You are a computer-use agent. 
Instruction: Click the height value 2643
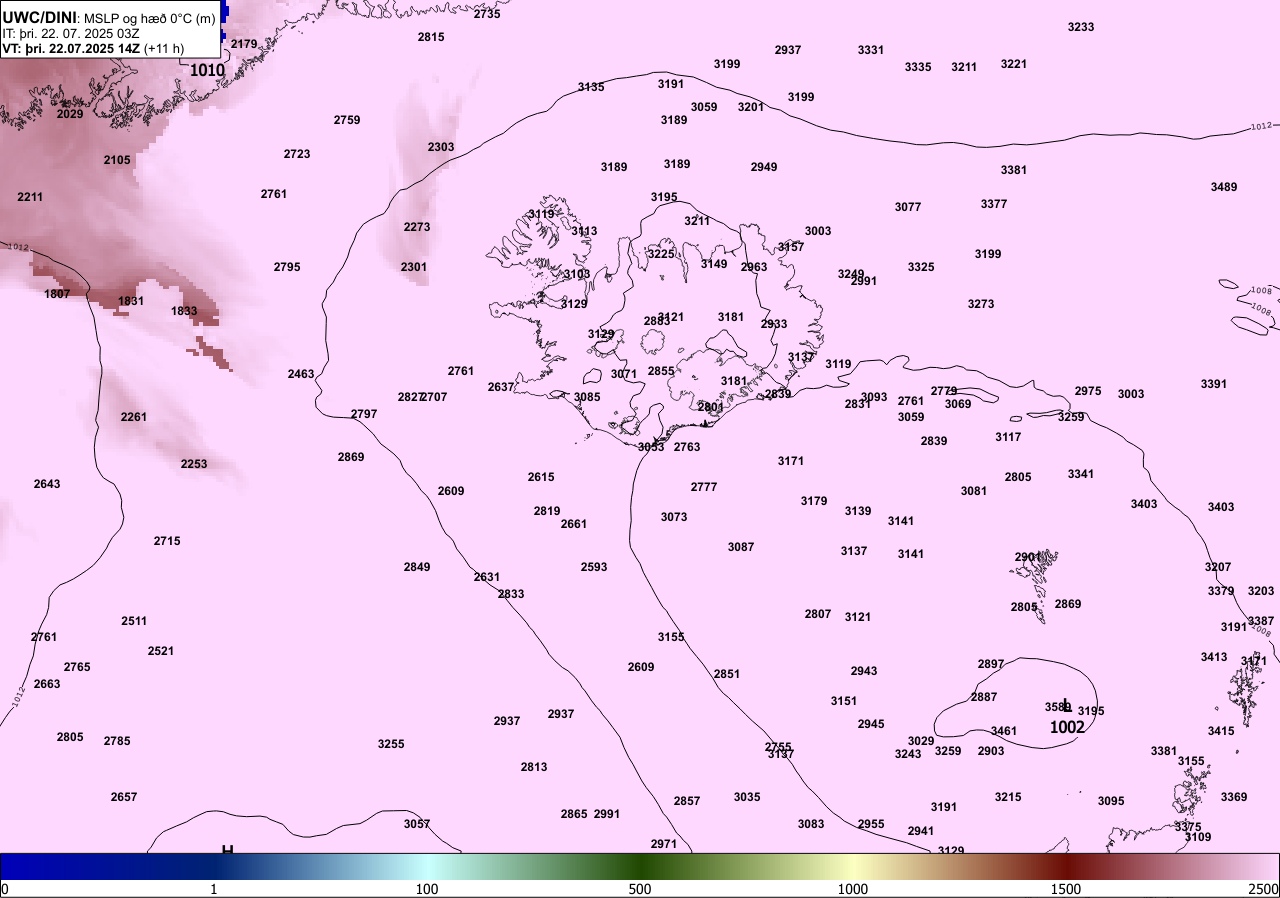[47, 484]
